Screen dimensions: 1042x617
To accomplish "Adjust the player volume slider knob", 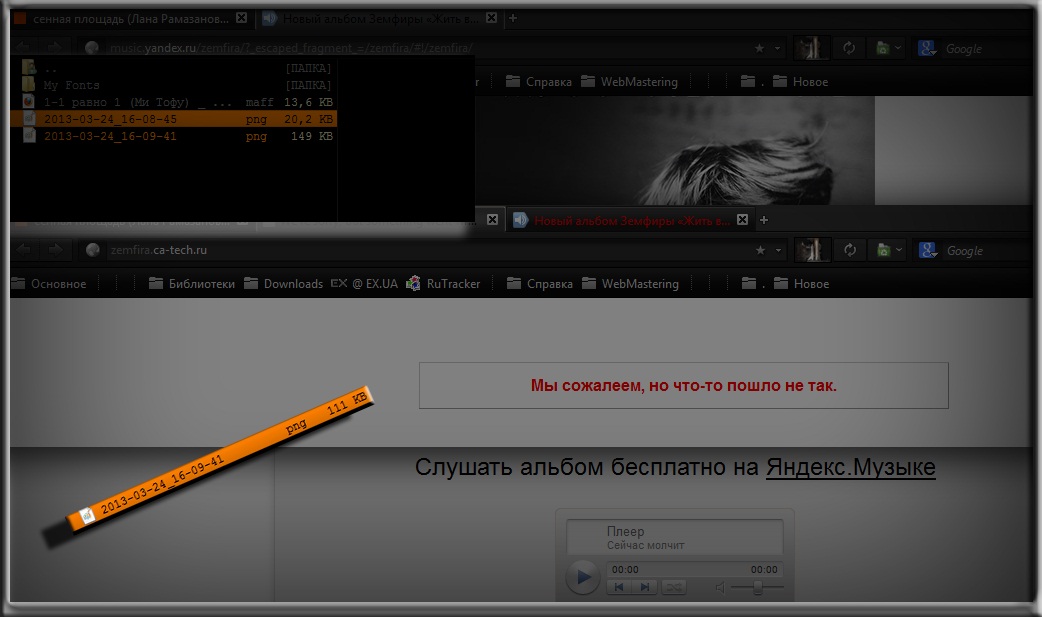I will (x=757, y=587).
